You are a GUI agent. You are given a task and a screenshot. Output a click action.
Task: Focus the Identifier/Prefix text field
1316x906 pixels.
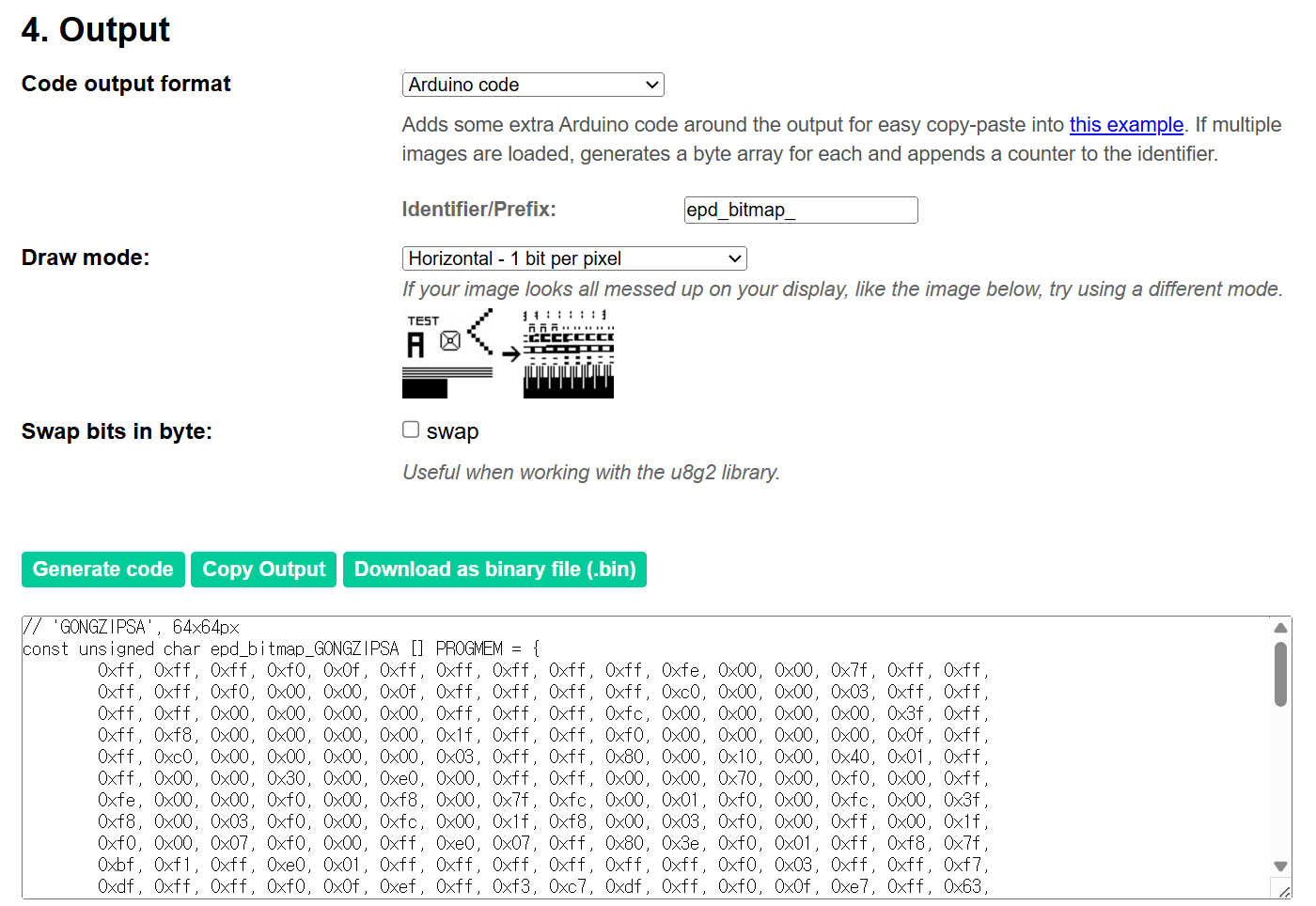tap(800, 210)
